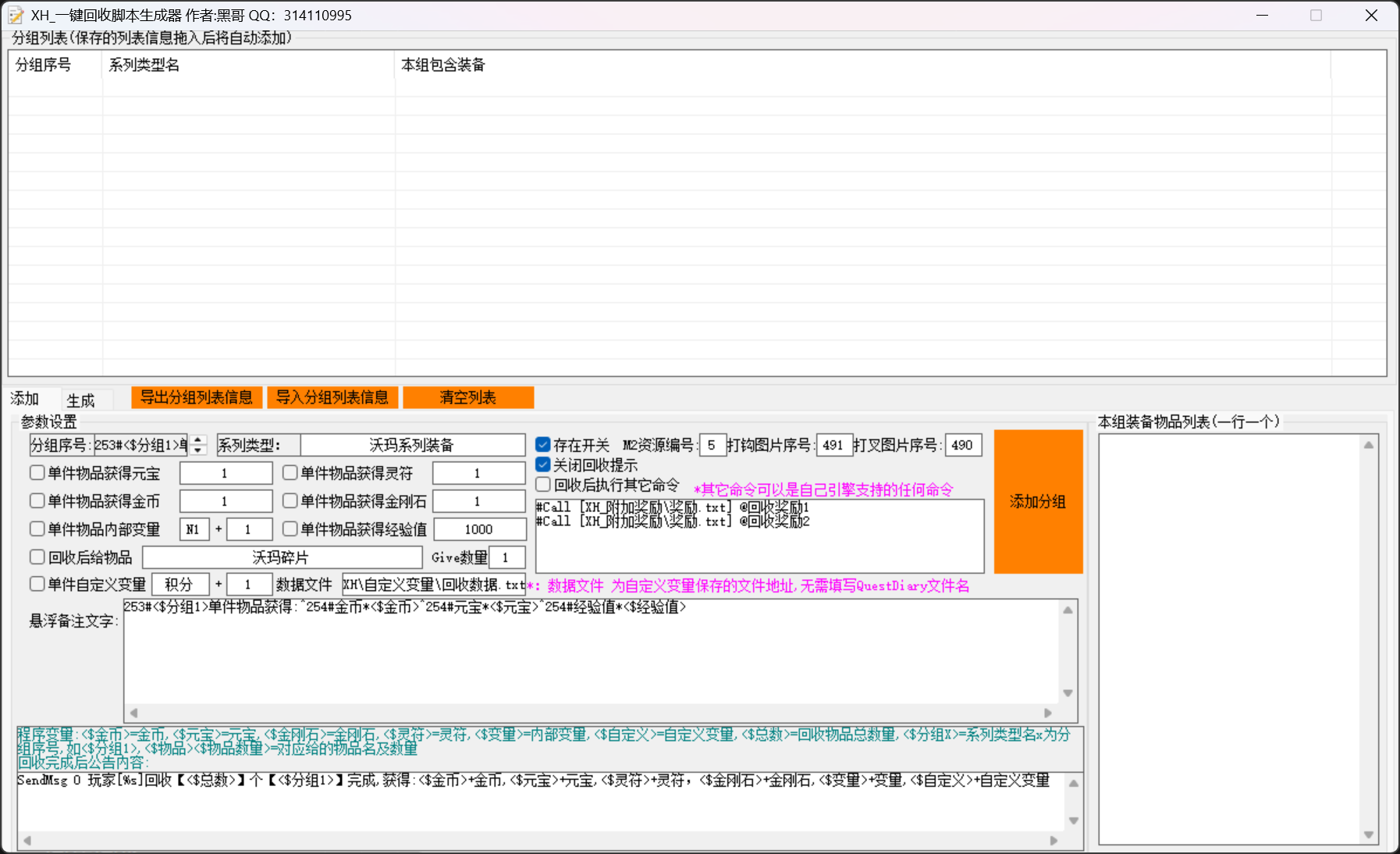Viewport: 1400px width, 854px height.
Task: Switch to the 生成 tab
Action: (x=81, y=400)
